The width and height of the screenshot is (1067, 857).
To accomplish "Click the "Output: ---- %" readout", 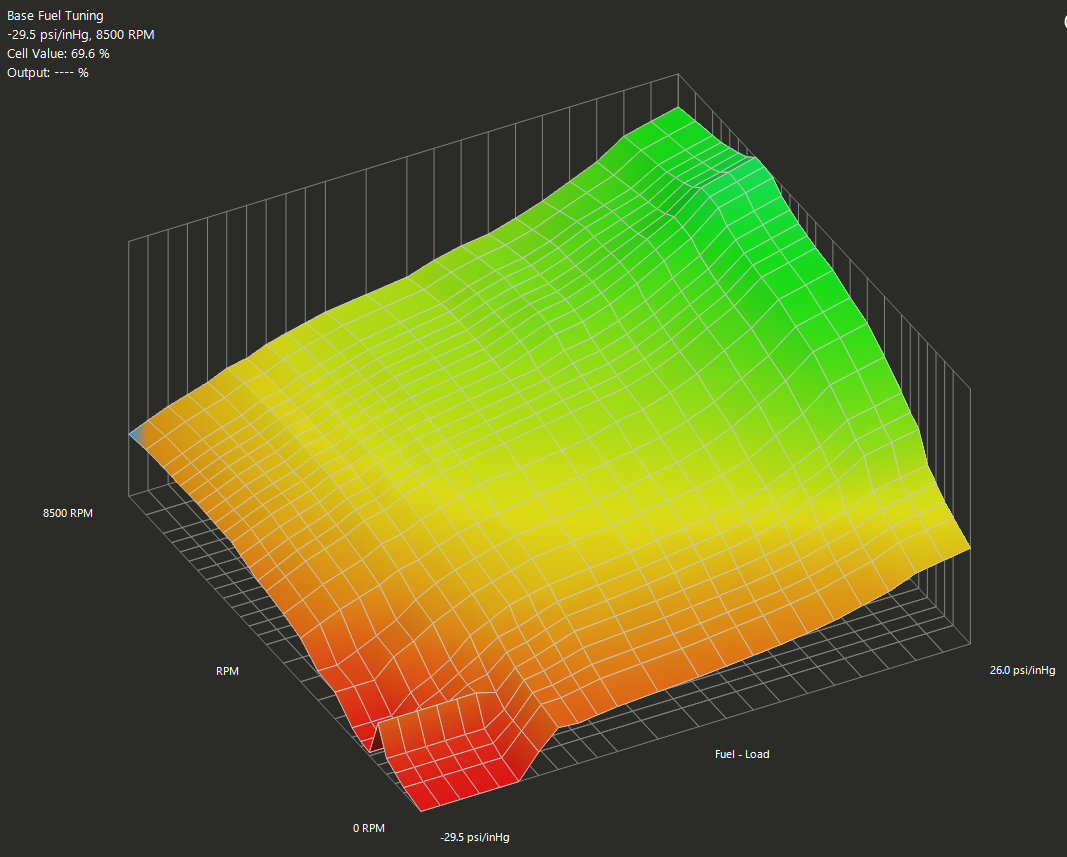I will [48, 73].
